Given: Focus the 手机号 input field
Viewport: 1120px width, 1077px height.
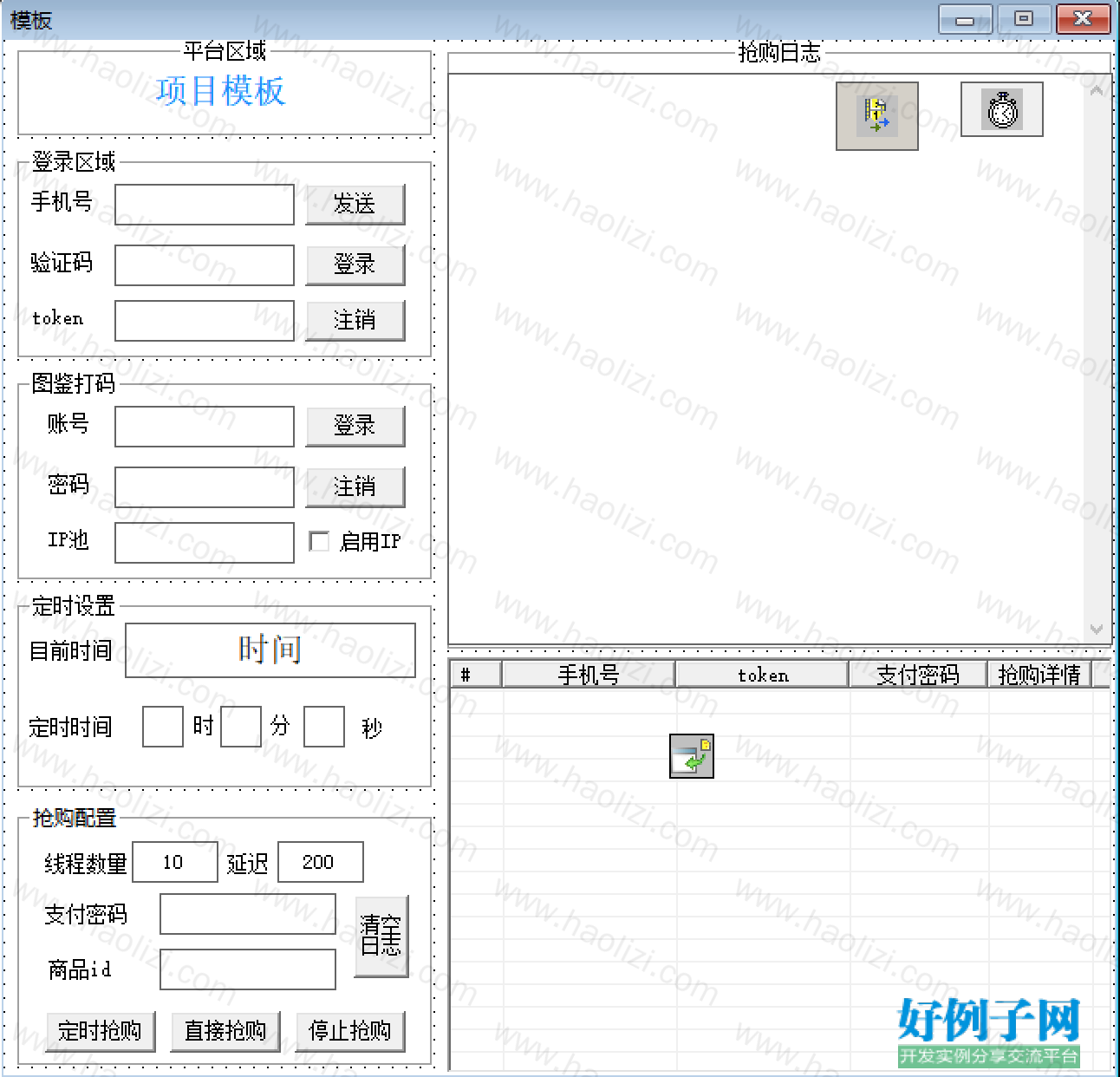Looking at the screenshot, I should click(x=205, y=205).
